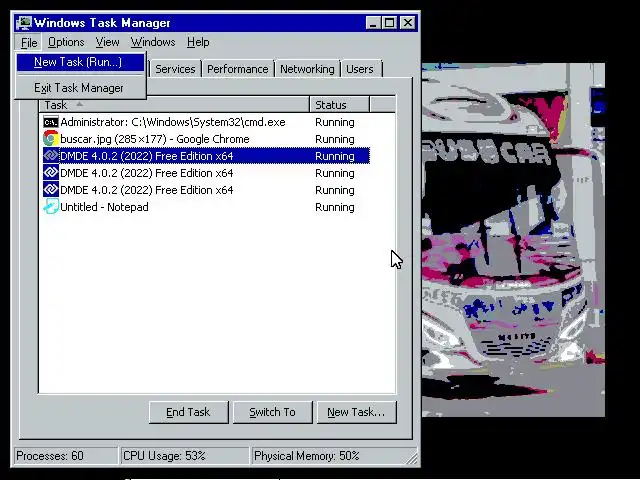640x480 pixels.
Task: Minimize the Task Manager window
Action: (x=373, y=22)
